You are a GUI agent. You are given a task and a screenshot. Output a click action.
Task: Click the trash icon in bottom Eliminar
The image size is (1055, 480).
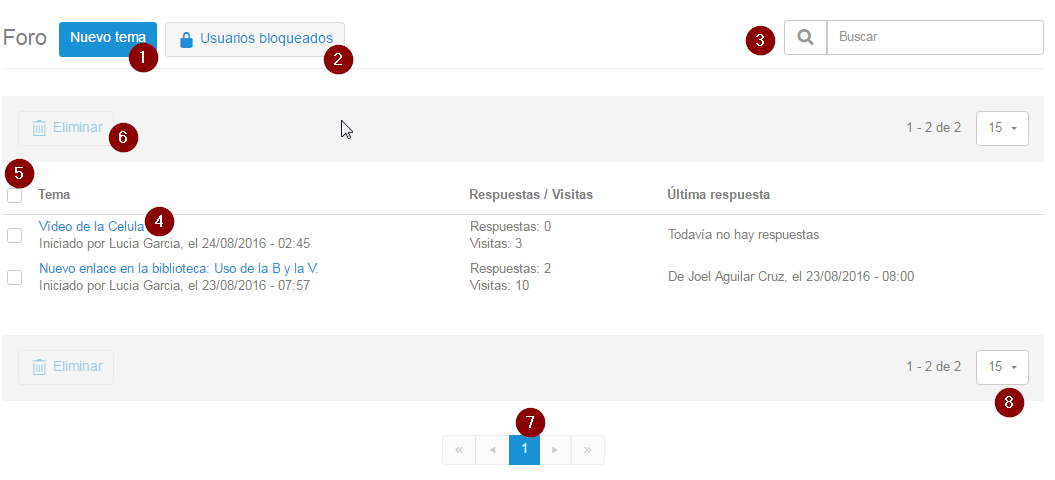(x=39, y=367)
